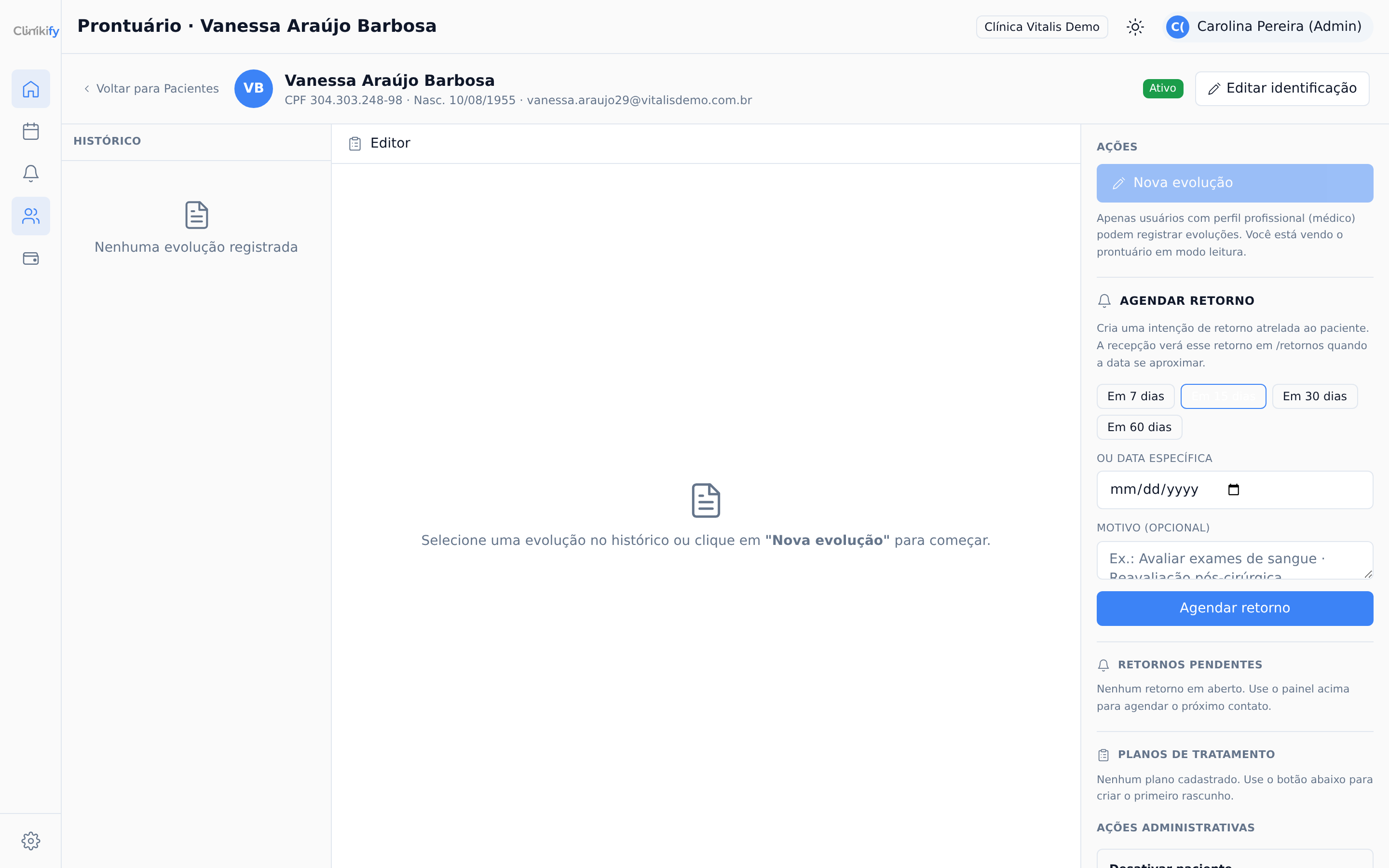This screenshot has height=868, width=1389.
Task: Click the green Ativo status badge
Action: click(x=1163, y=88)
